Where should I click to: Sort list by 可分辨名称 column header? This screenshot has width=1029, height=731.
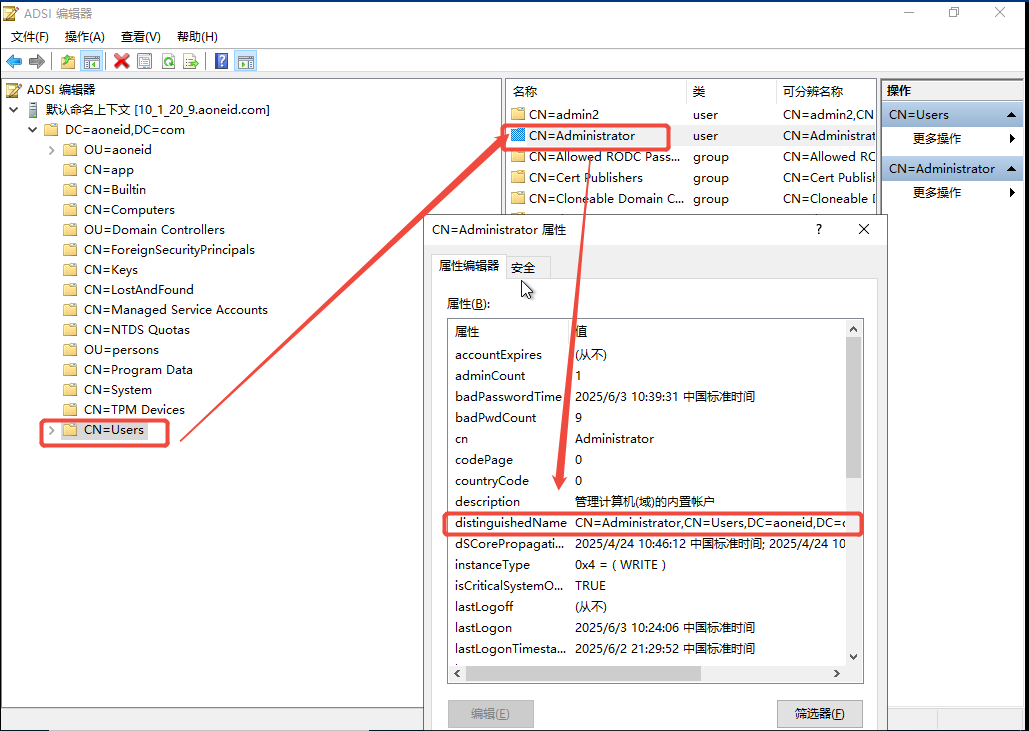826,91
